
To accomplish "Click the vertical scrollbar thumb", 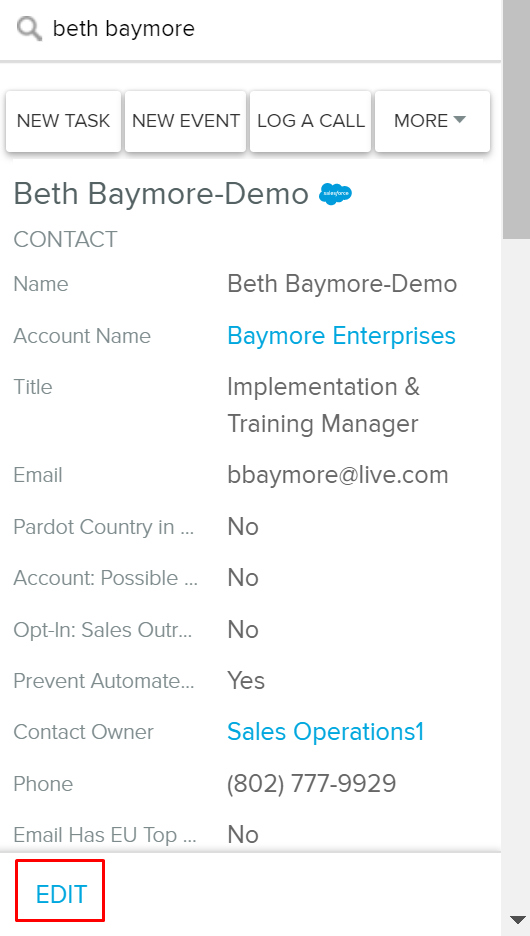I will [516, 119].
